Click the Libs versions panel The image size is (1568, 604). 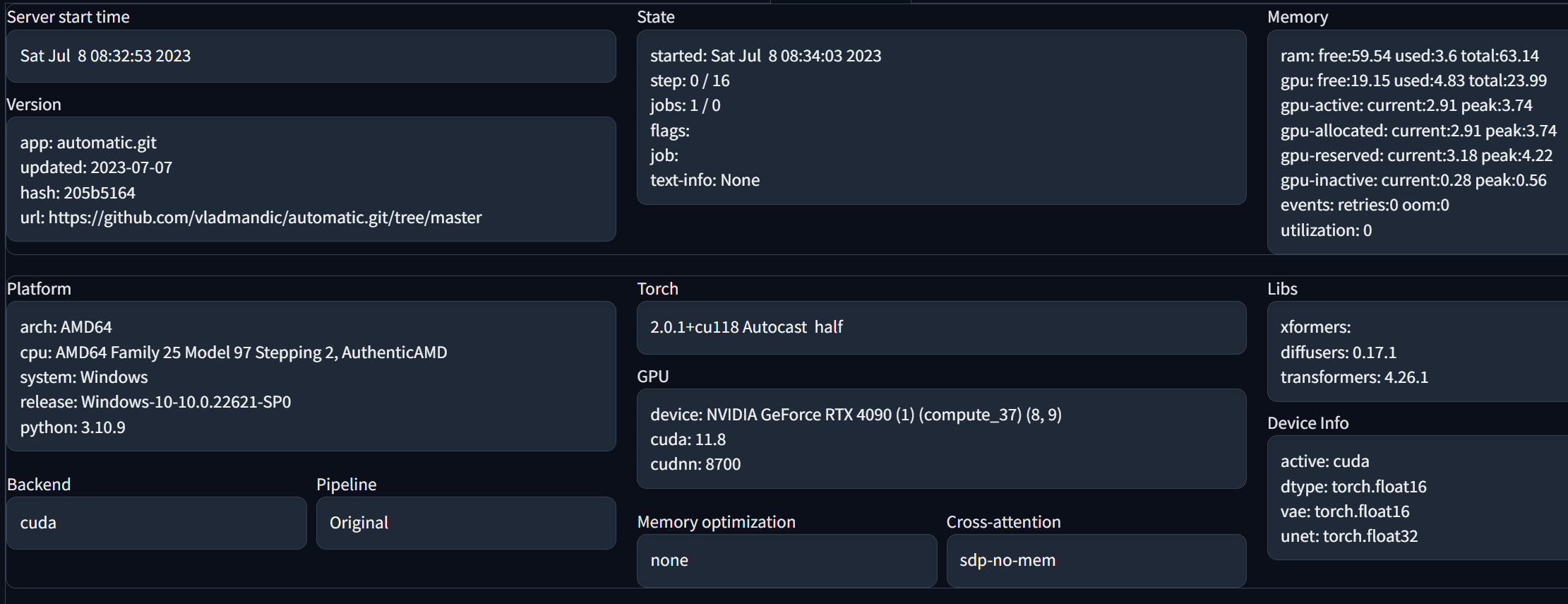[1416, 352]
